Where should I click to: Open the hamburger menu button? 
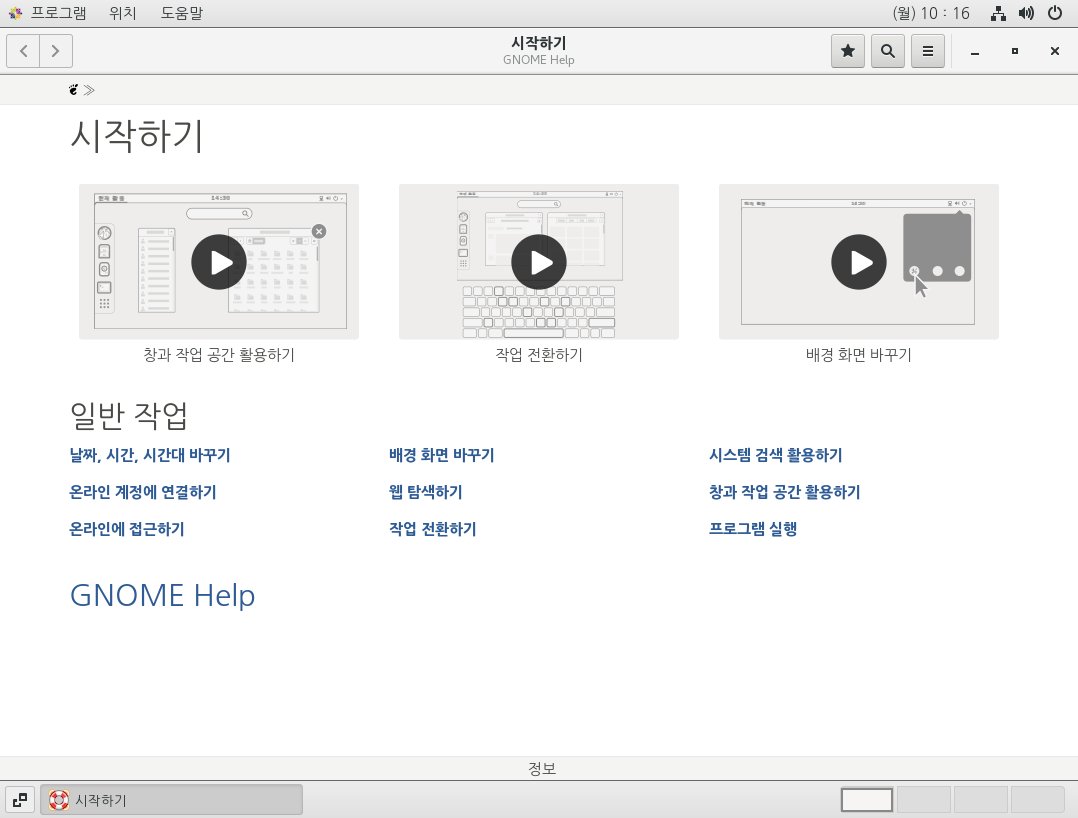point(927,51)
